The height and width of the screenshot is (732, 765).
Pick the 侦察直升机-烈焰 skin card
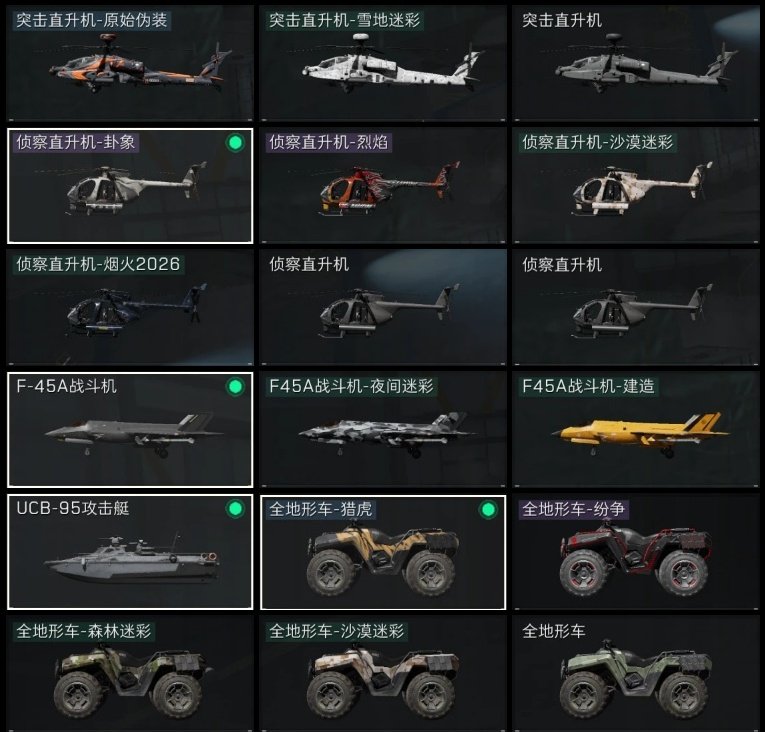[383, 185]
